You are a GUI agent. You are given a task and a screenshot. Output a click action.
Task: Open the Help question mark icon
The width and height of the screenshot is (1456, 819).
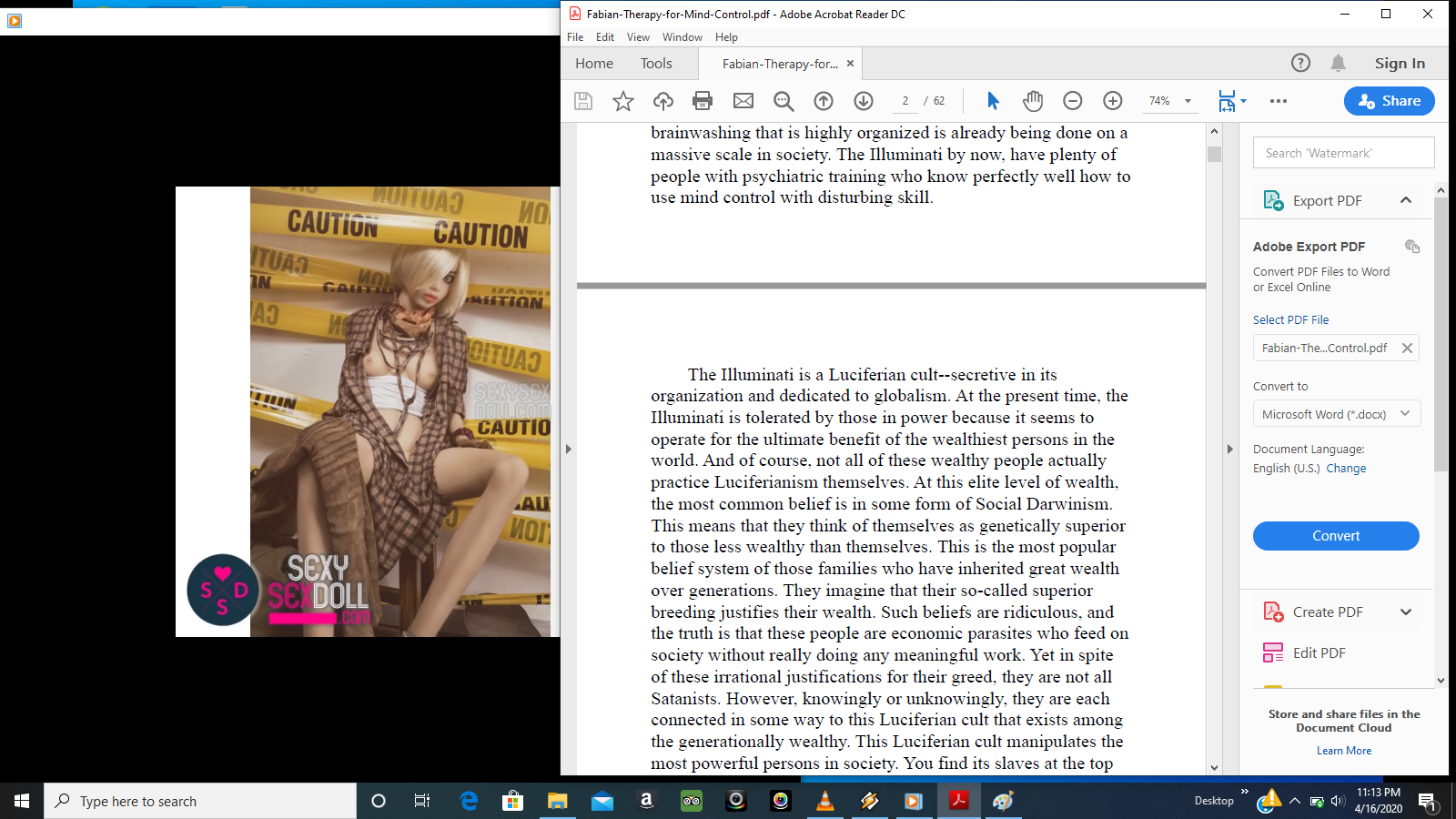coord(1301,63)
